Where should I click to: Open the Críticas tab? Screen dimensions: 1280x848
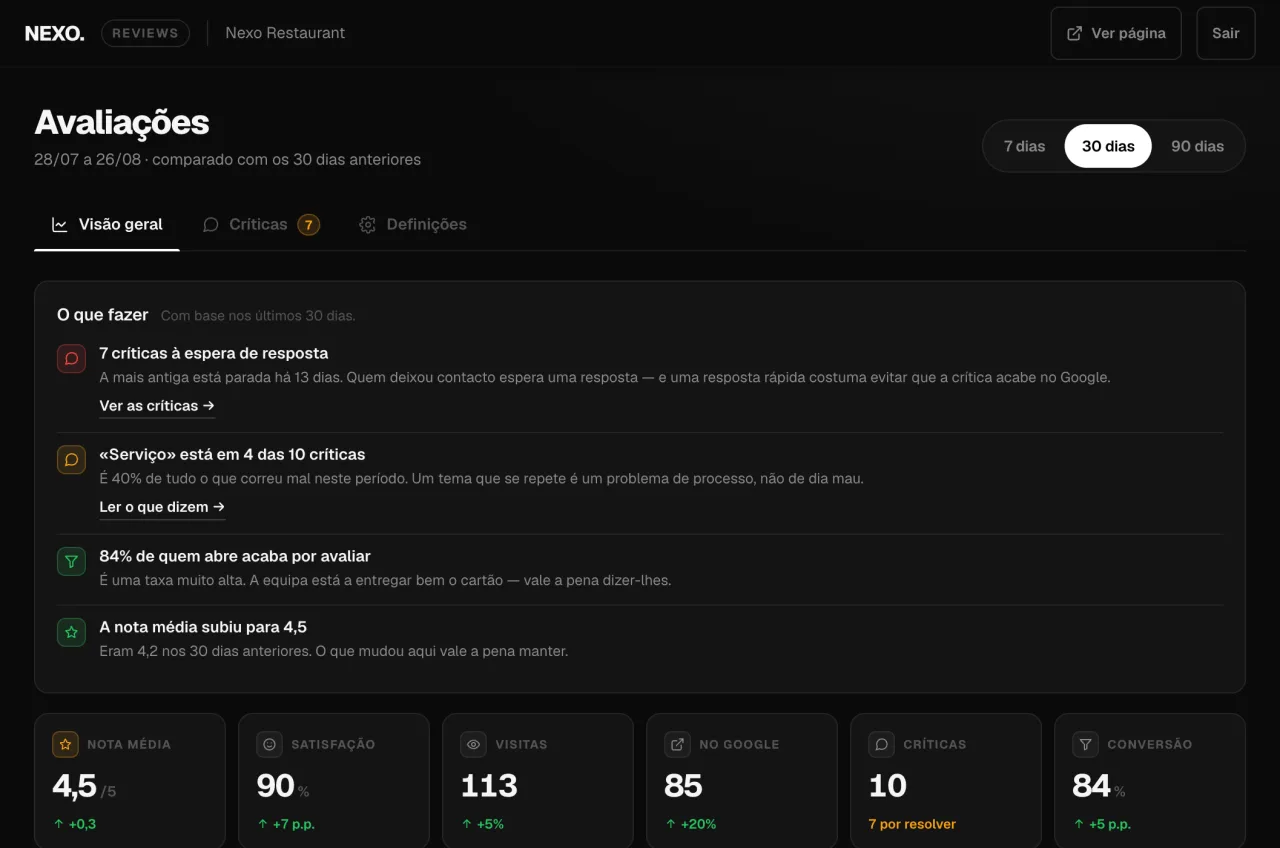[260, 225]
